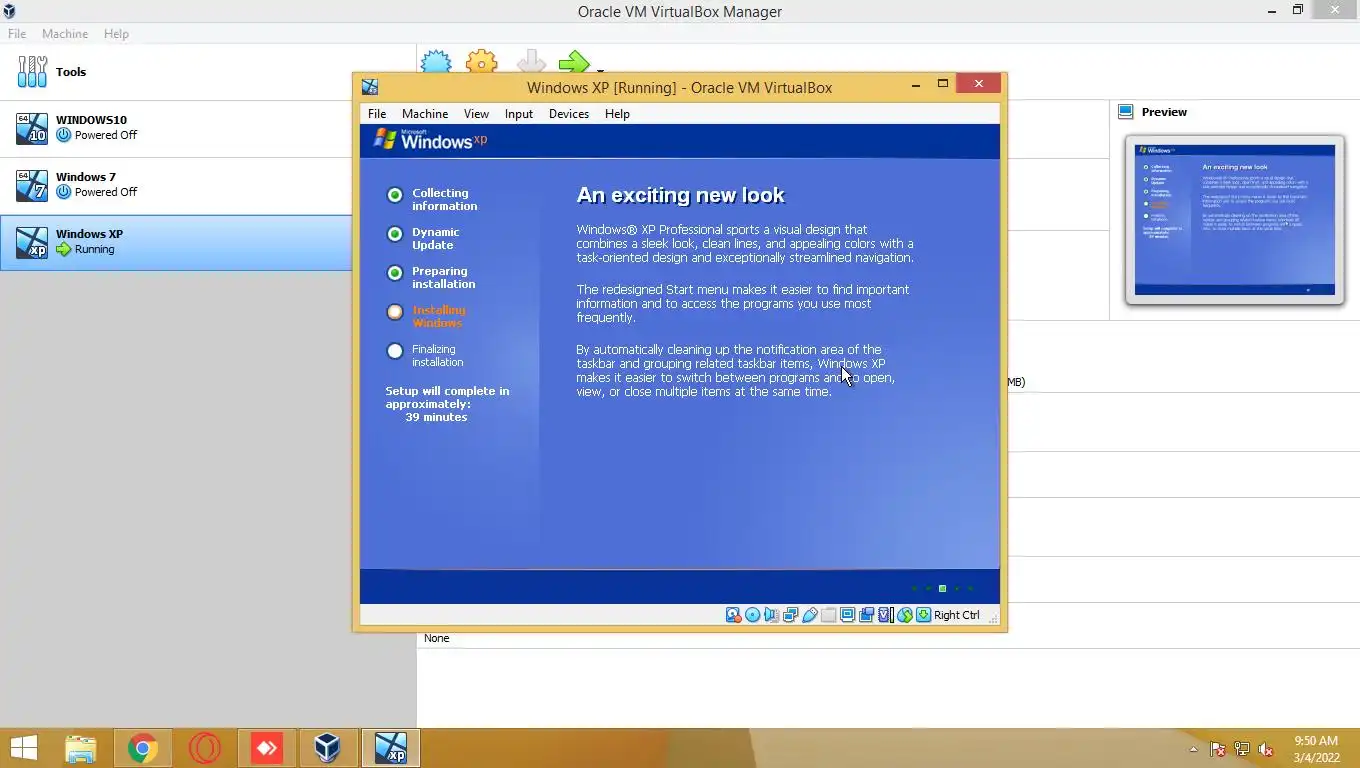Viewport: 1360px width, 768px height.
Task: Open Help menu in Windows XP VM window
Action: tap(617, 114)
